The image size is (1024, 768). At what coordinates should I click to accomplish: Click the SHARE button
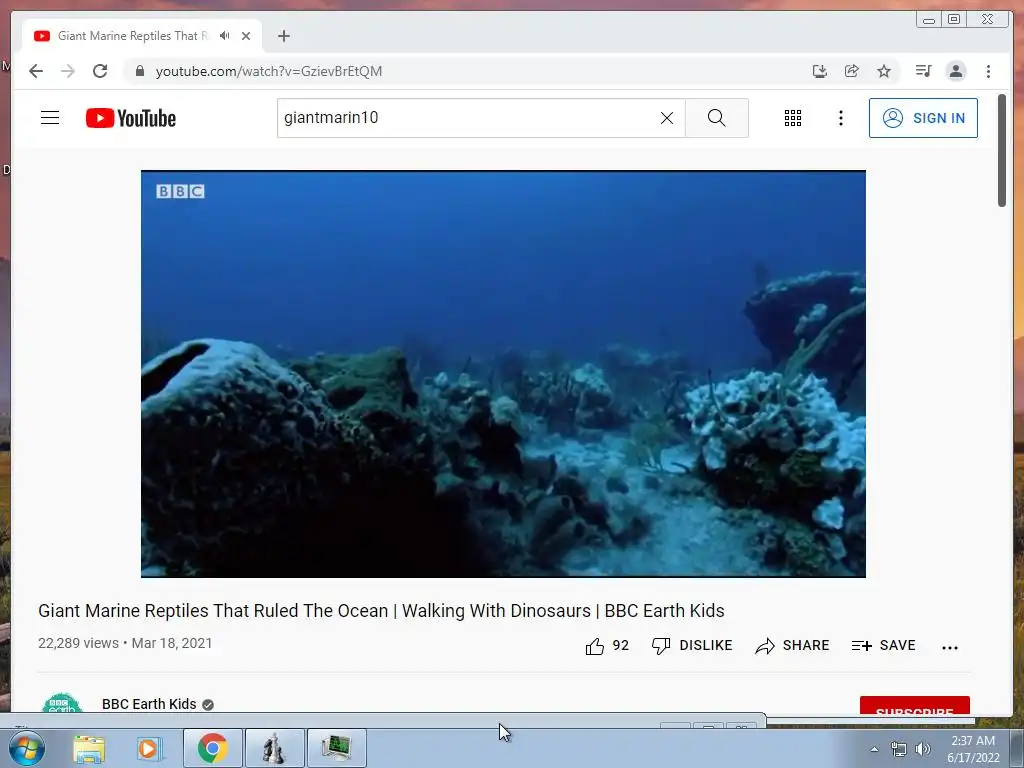[x=792, y=646]
